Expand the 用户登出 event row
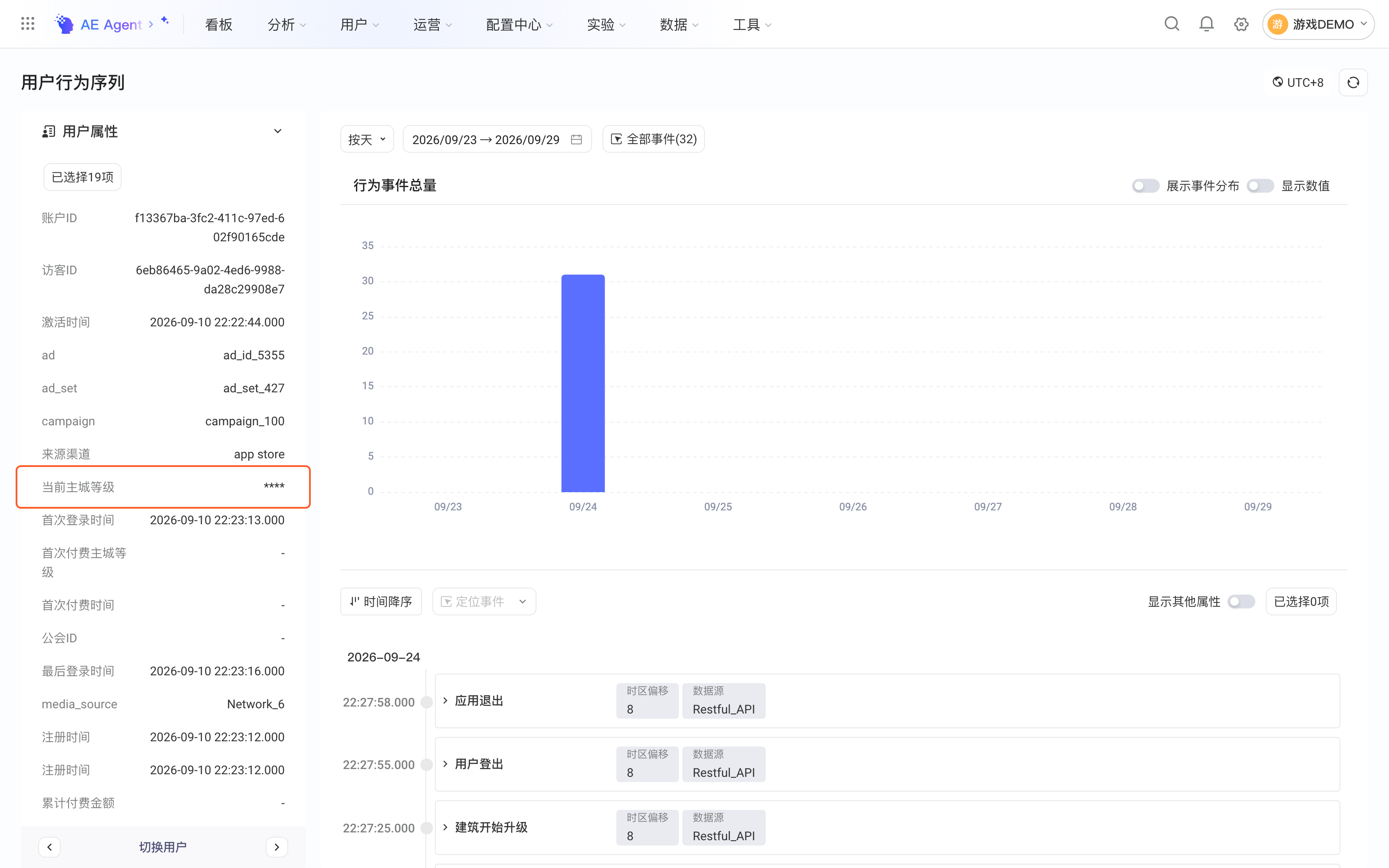This screenshot has width=1389, height=868. pos(445,763)
